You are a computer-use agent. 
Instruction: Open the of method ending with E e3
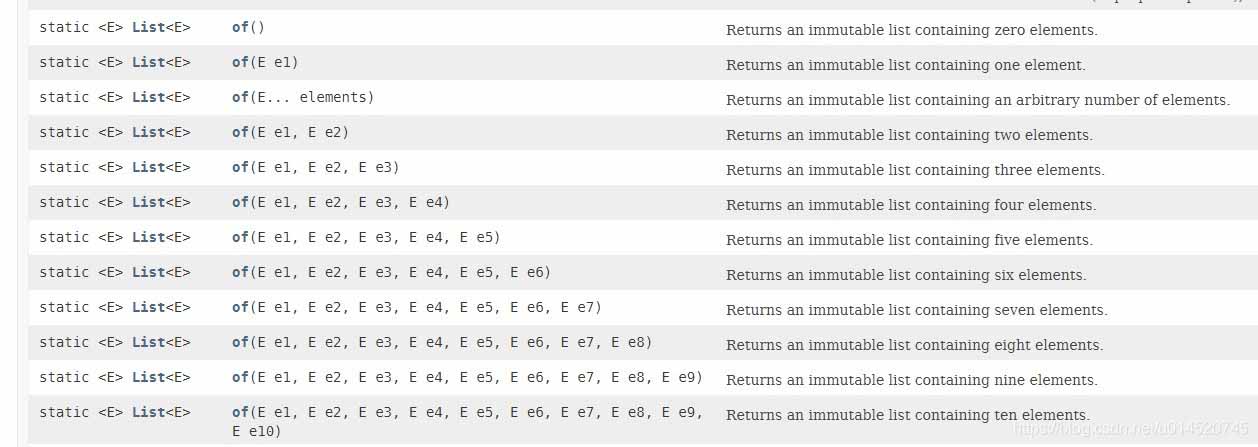(240, 168)
